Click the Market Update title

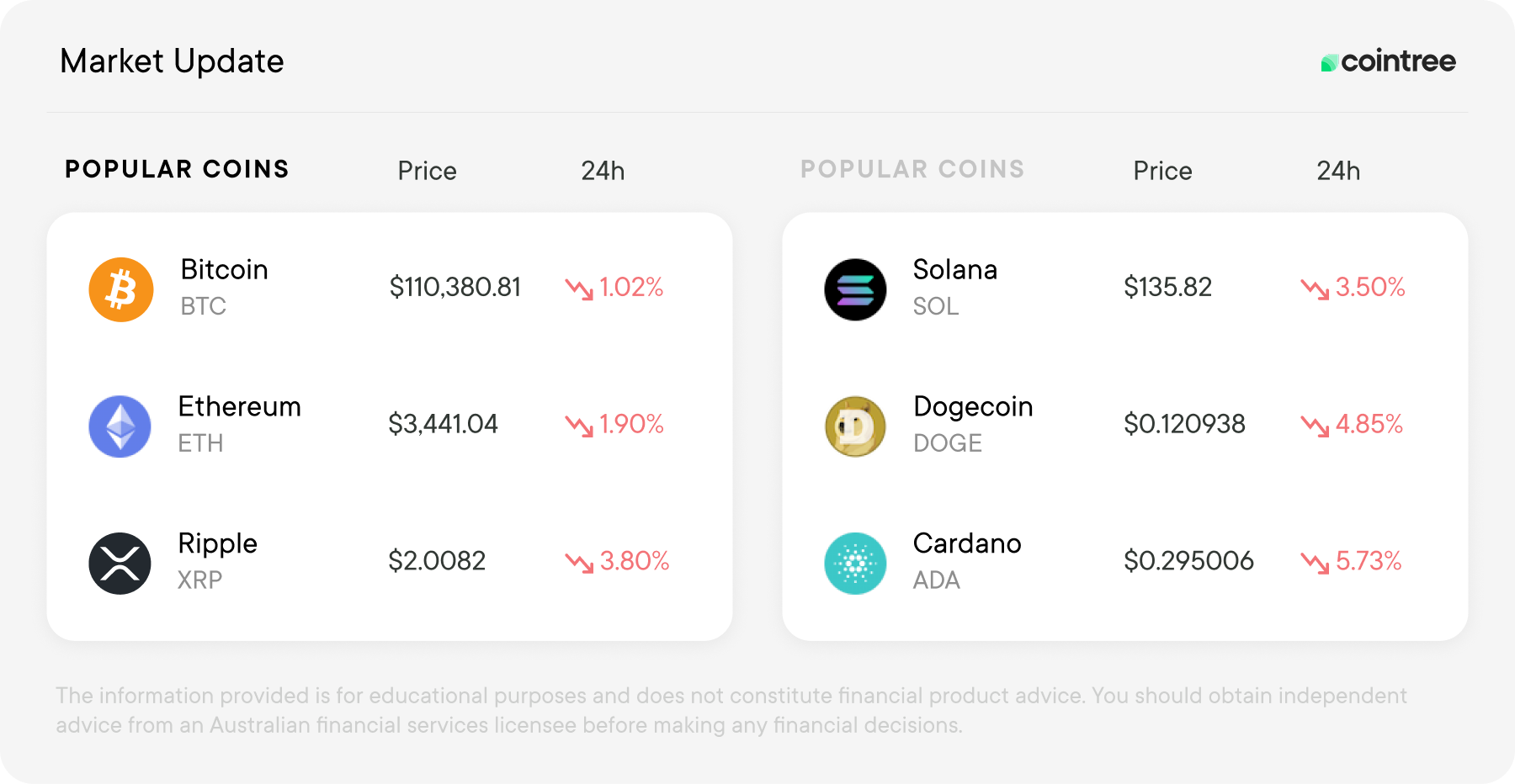[x=172, y=61]
